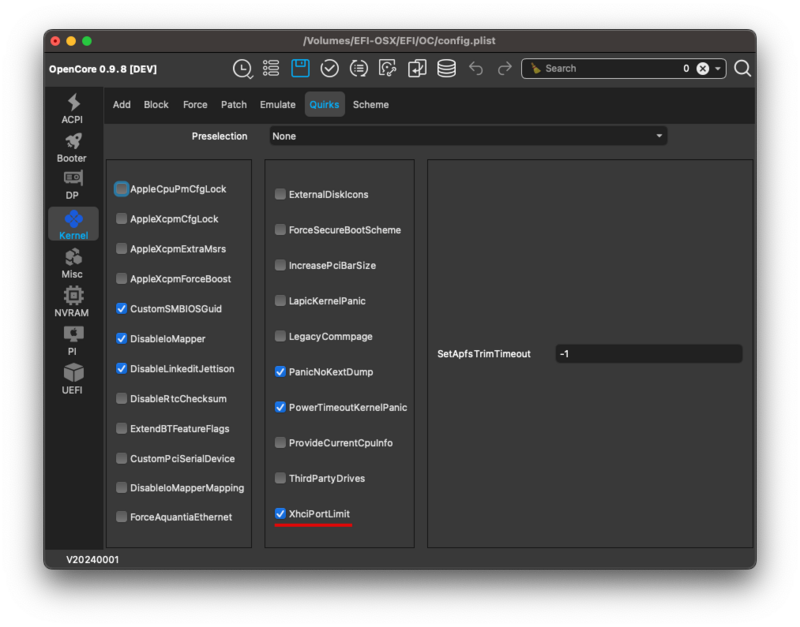Screen dimensions: 800x627
Task: Click the magnifying glass search icon
Action: [742, 68]
